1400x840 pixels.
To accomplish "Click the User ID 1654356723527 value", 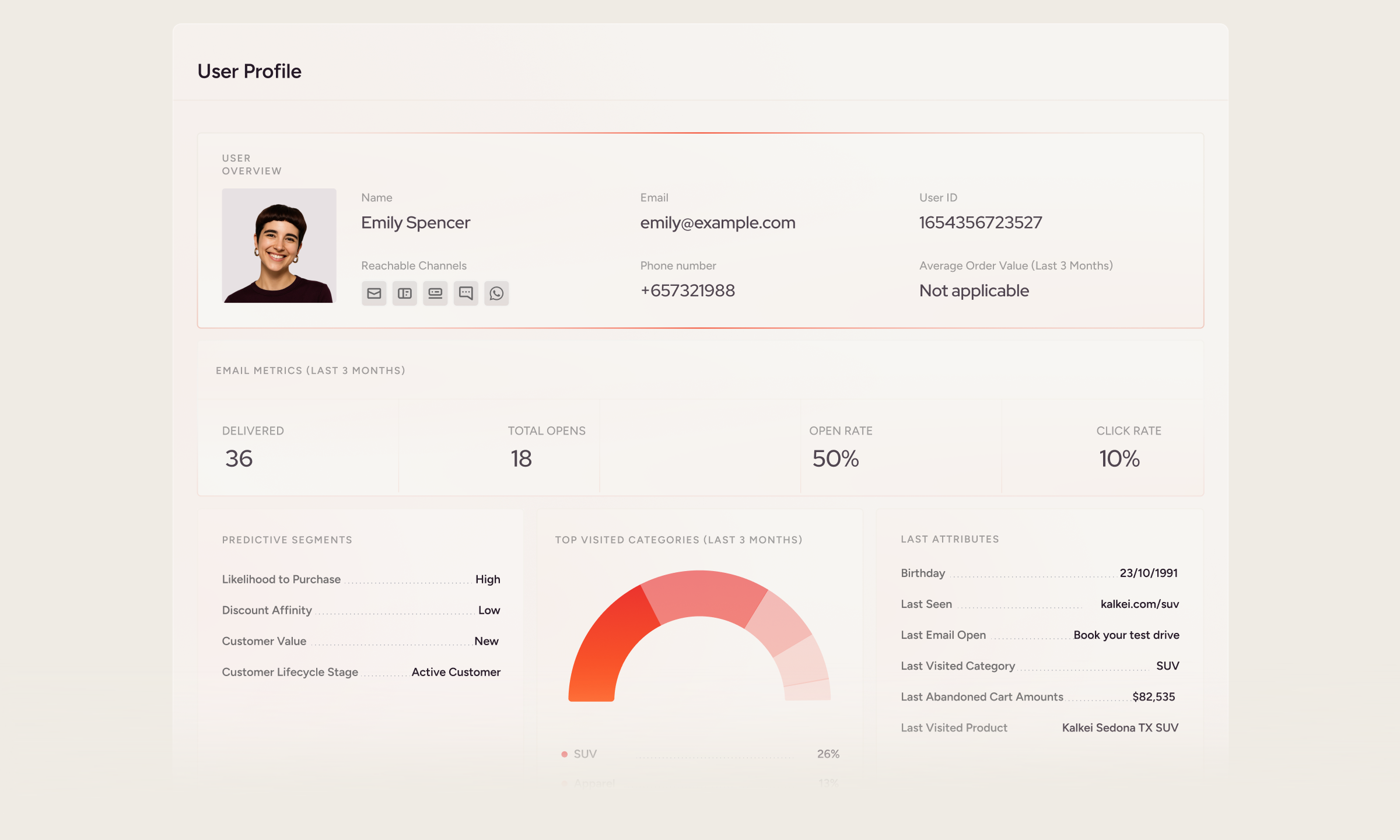I will coord(981,222).
